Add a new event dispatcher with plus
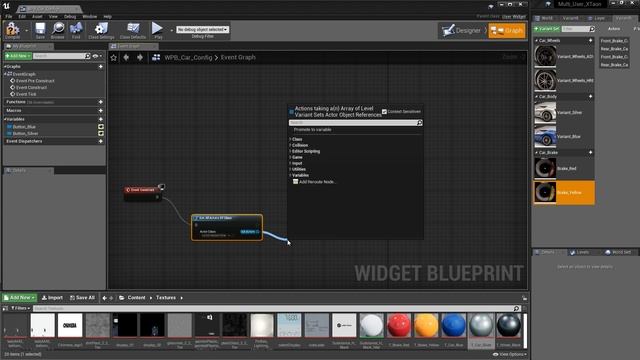The image size is (640, 360). (101, 141)
